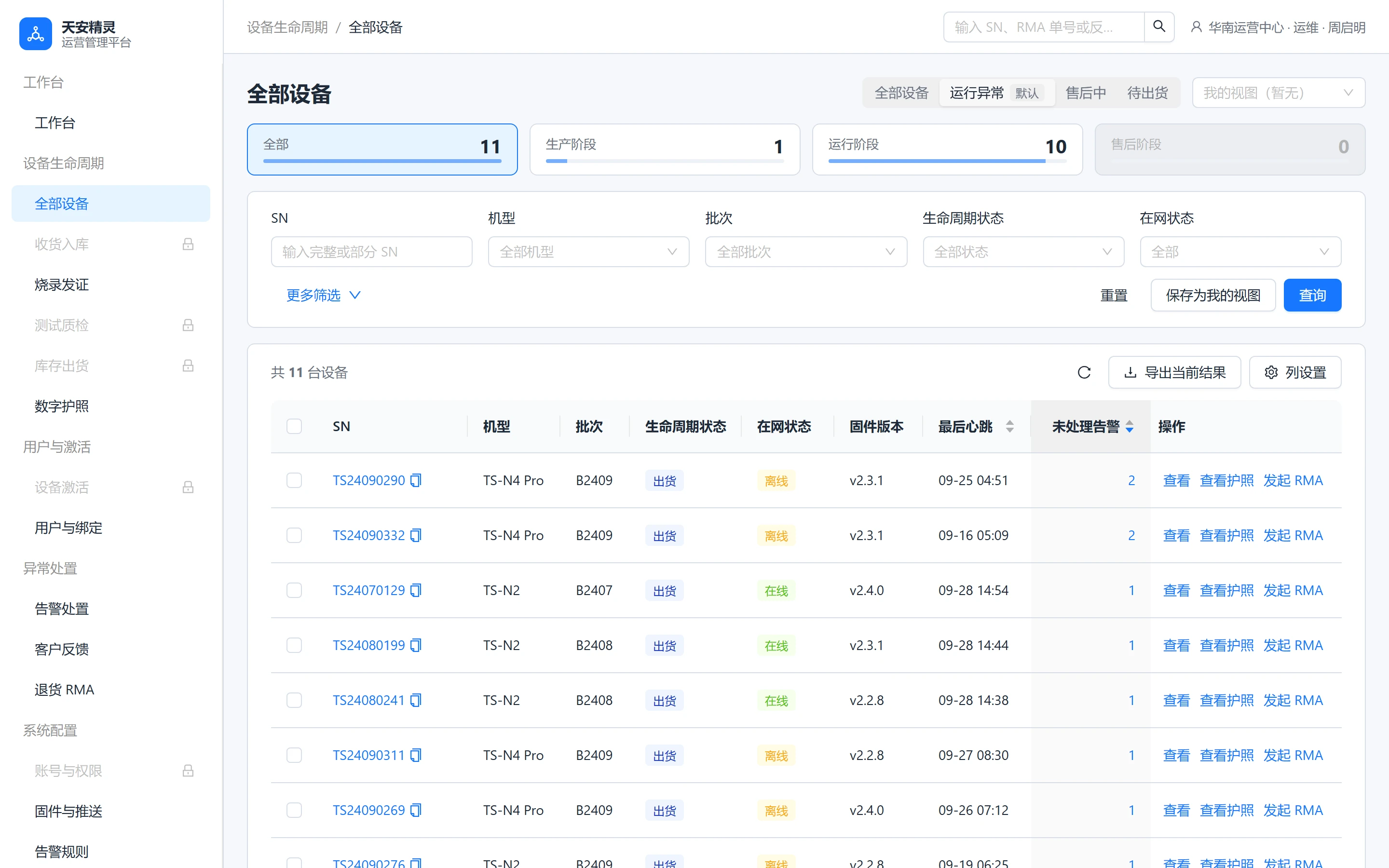Viewport: 1389px width, 868px height.
Task: Open the 全部状态 lifecycle status dropdown
Action: (x=1023, y=252)
